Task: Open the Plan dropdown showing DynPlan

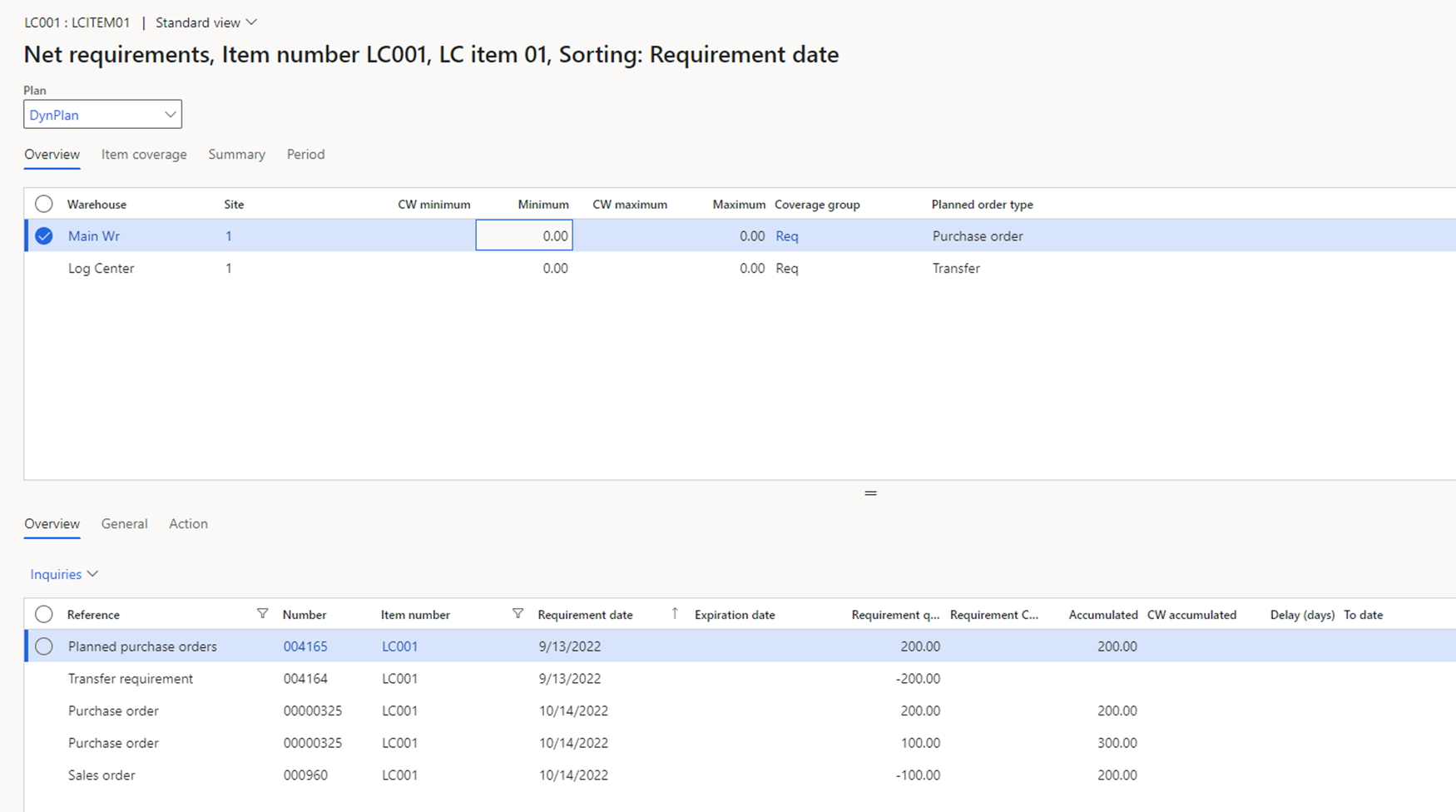Action: point(102,115)
